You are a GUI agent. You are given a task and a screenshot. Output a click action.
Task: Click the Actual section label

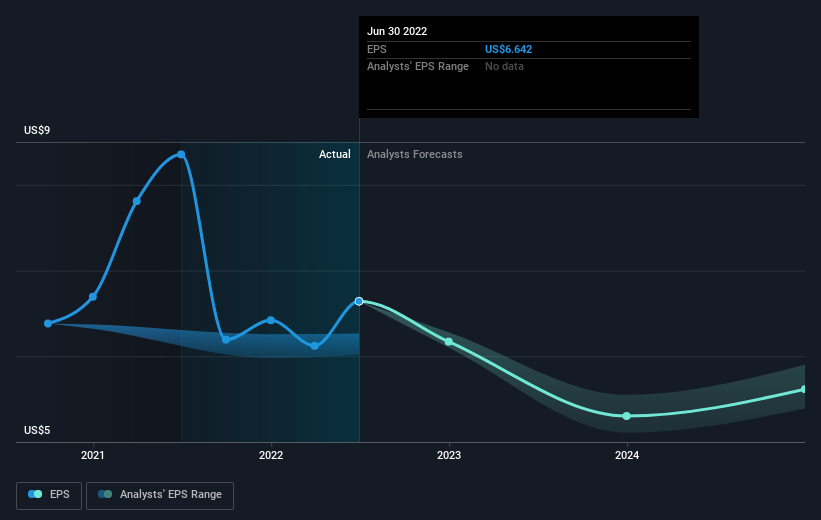[x=335, y=154]
